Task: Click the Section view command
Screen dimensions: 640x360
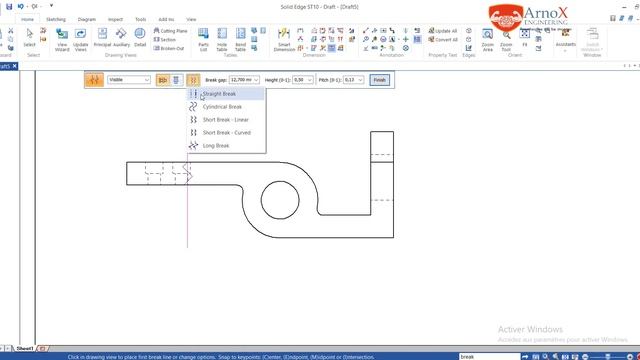Action: click(165, 40)
